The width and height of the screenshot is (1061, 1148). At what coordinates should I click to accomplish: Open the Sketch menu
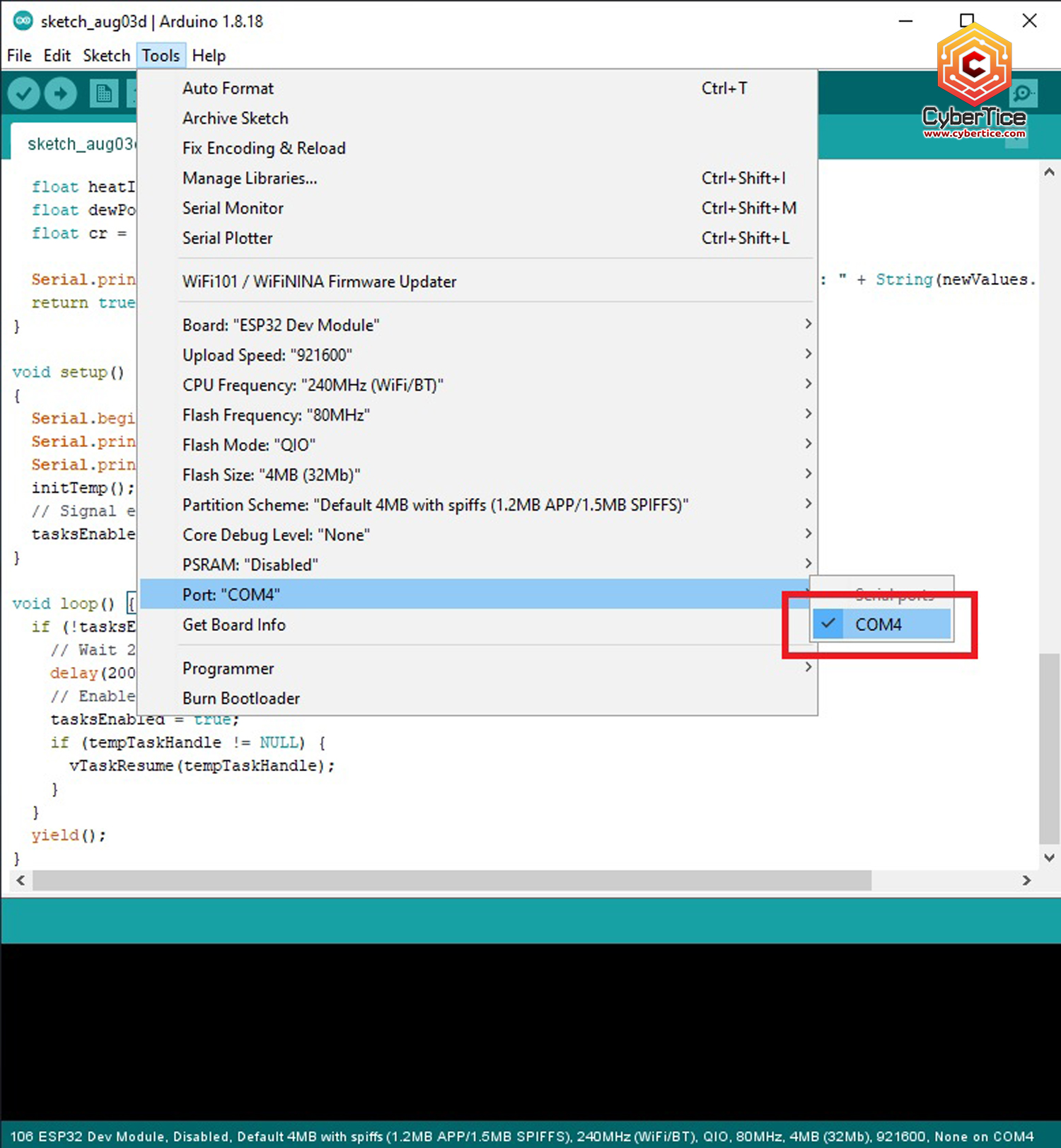click(106, 56)
